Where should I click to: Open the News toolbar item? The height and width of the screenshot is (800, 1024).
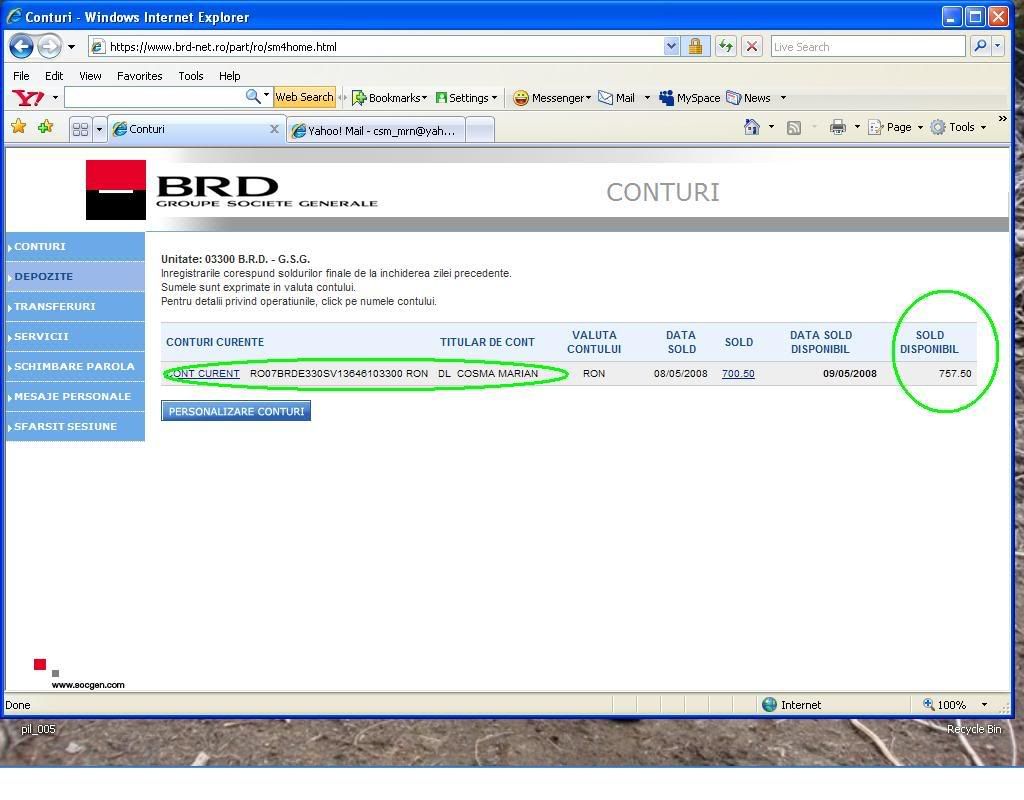coord(748,98)
